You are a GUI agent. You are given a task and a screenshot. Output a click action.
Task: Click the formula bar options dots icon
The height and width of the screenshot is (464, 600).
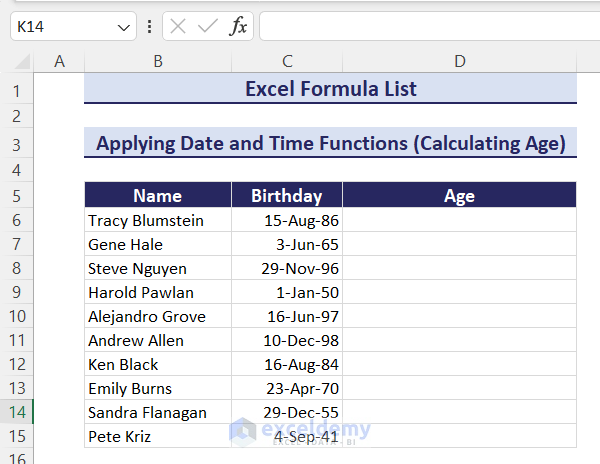(x=150, y=27)
